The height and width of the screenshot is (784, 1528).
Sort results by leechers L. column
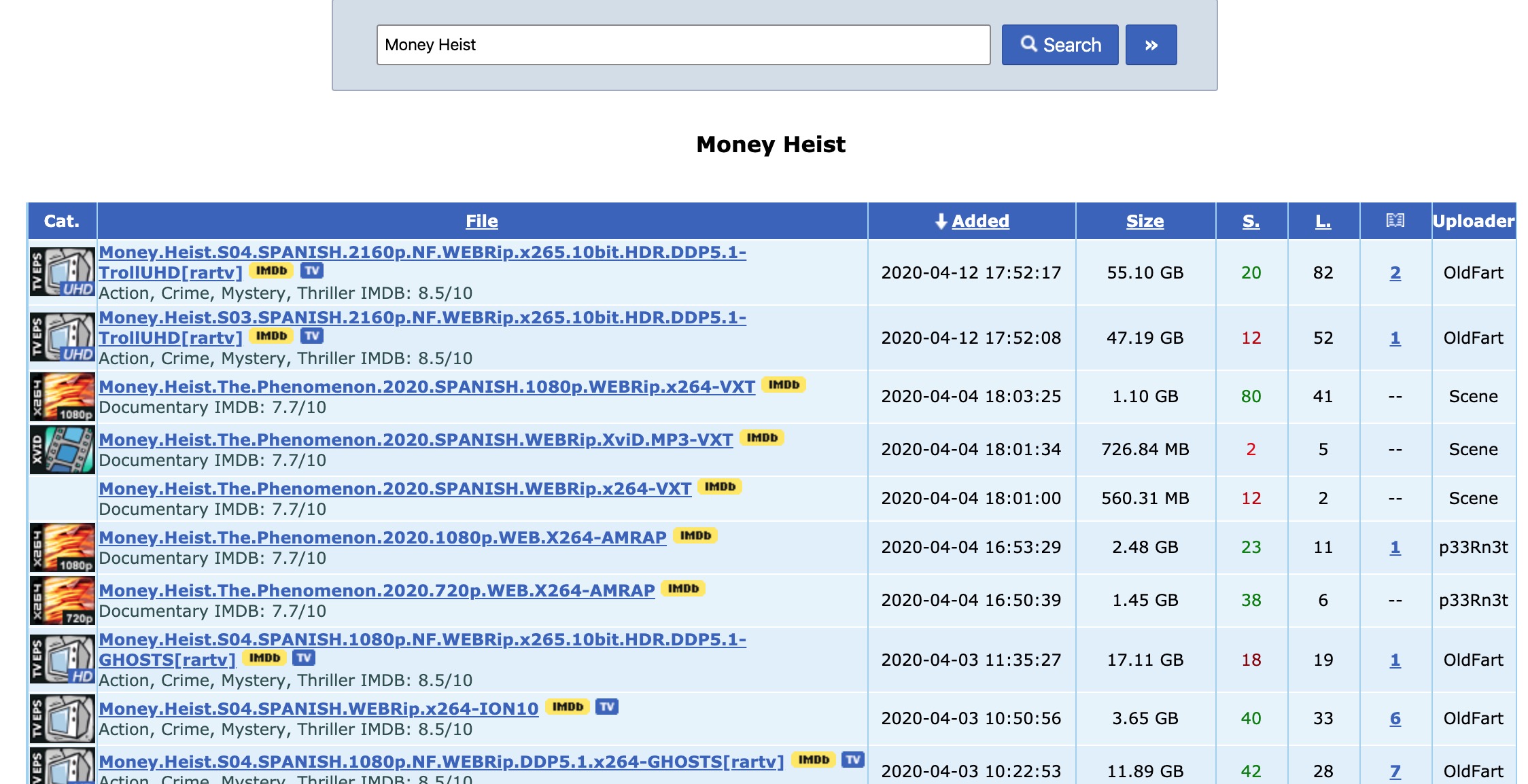click(1323, 221)
